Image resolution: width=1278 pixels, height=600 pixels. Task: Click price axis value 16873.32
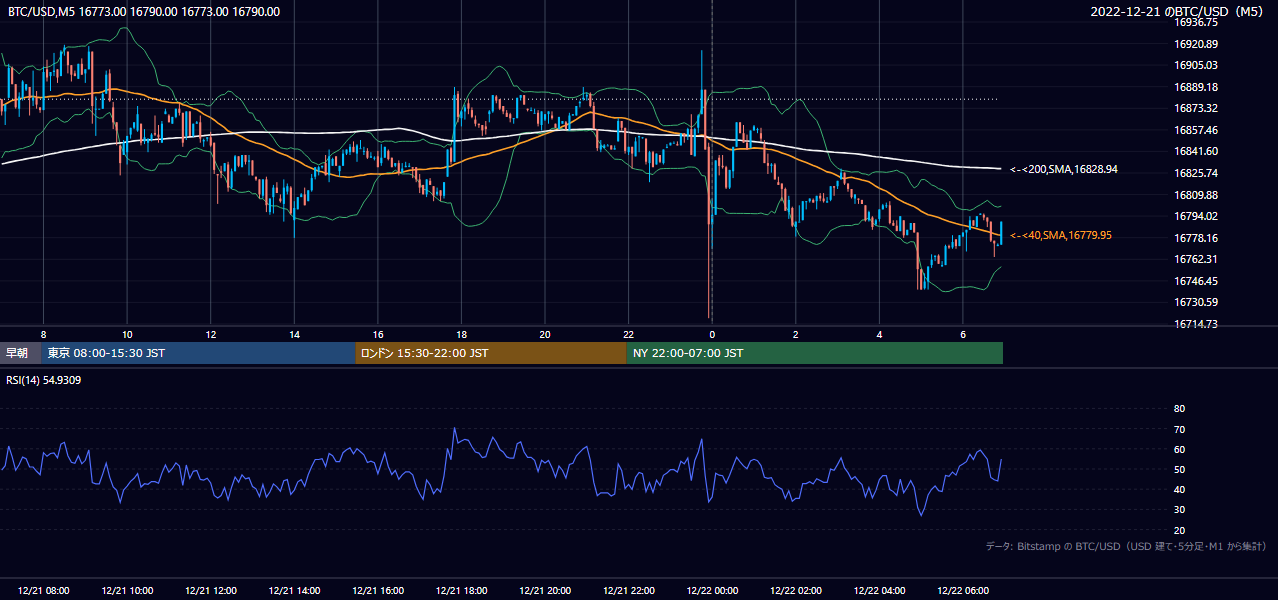point(1196,108)
